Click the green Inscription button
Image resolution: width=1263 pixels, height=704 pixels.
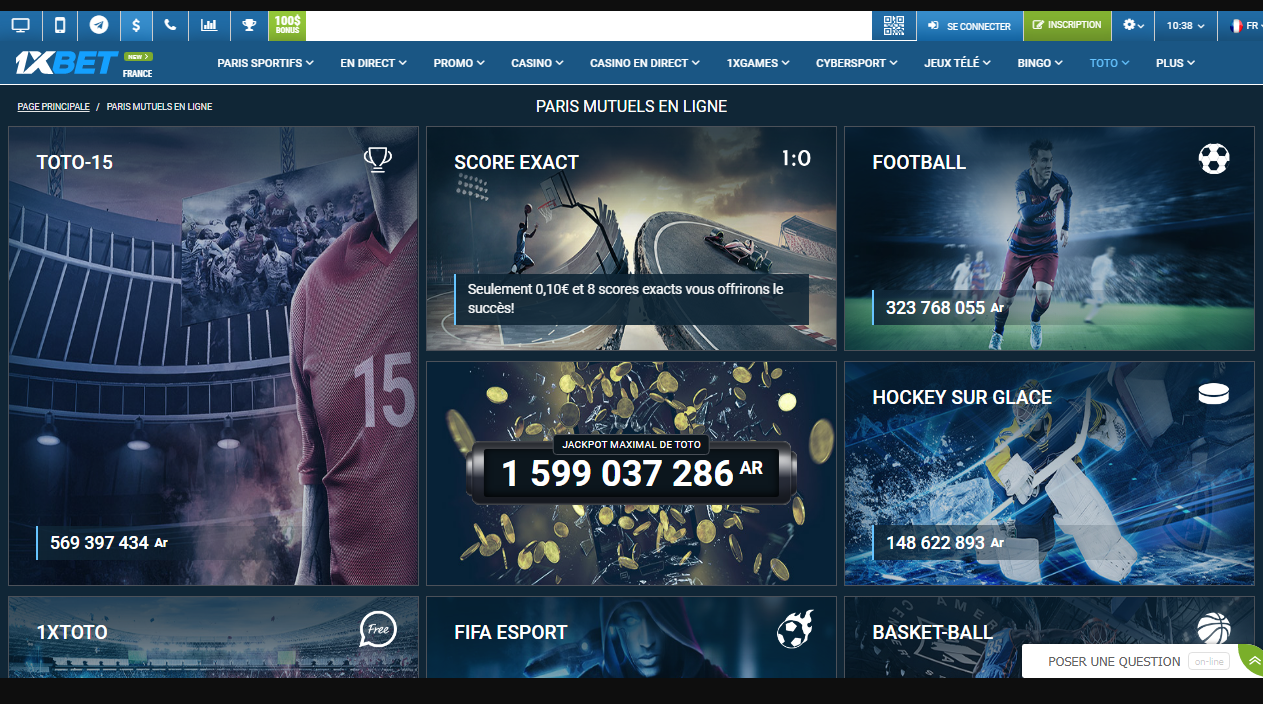point(1065,25)
